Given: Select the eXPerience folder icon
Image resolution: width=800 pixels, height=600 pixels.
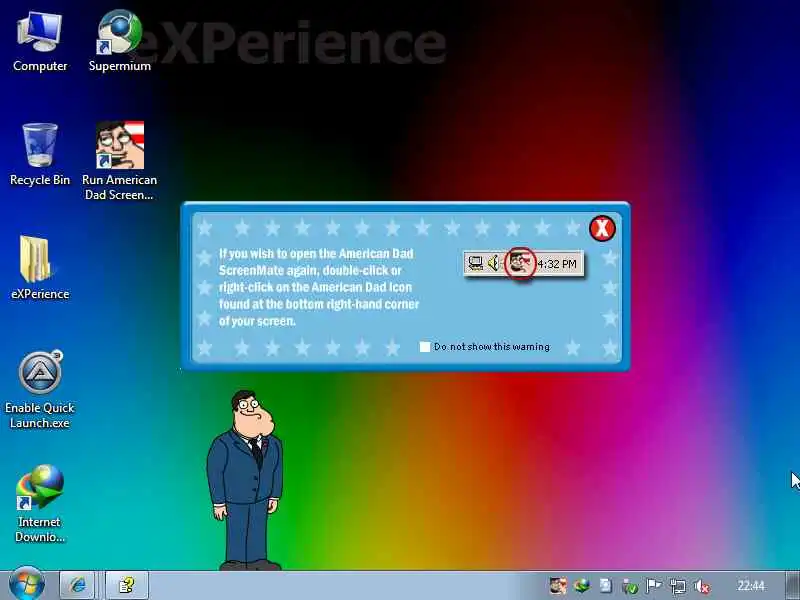Looking at the screenshot, I should (x=40, y=268).
